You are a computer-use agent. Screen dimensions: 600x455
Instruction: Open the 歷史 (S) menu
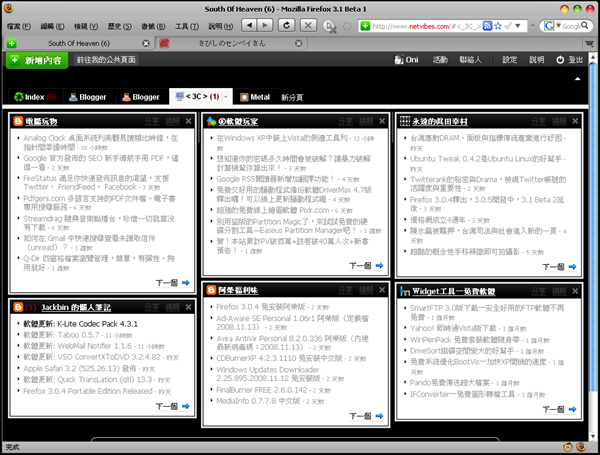tap(119, 26)
